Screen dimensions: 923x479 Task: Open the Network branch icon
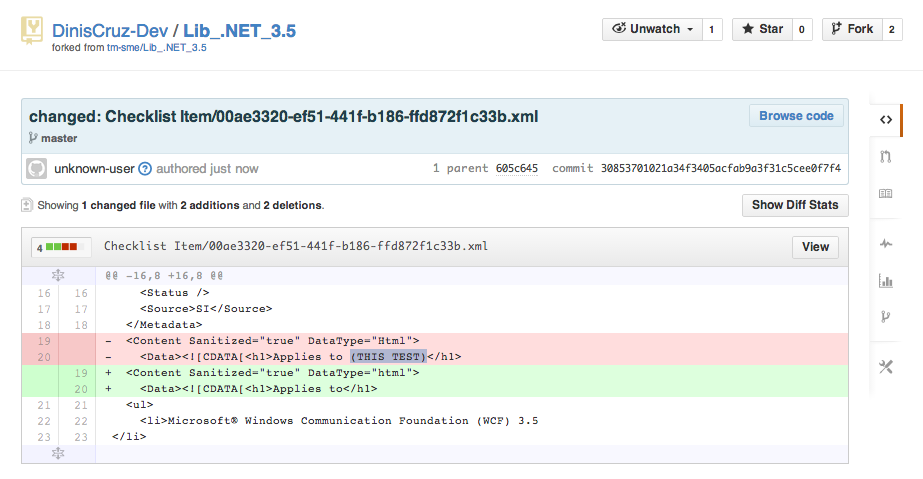coord(885,317)
